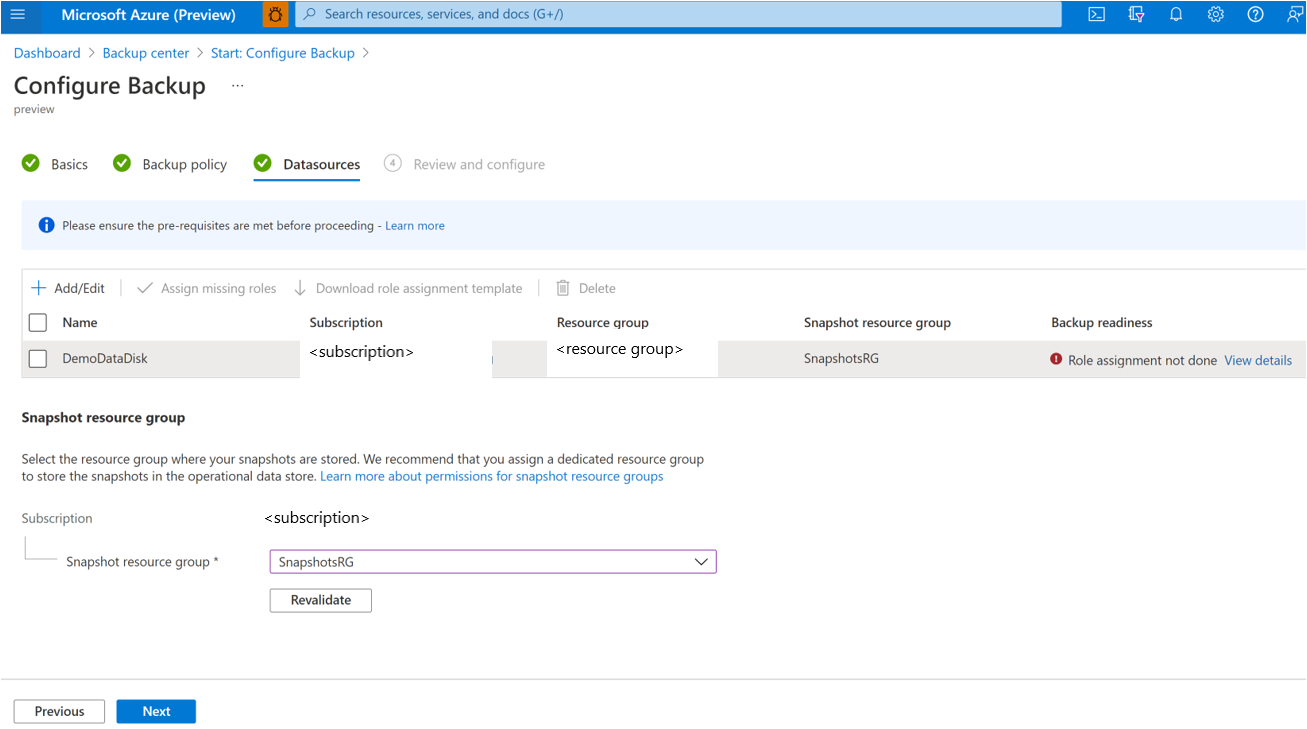
Task: Open portal settings gear
Action: point(1215,15)
